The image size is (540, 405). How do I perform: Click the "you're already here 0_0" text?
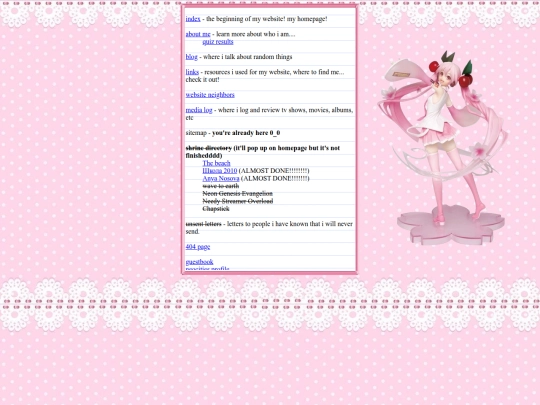(x=246, y=133)
